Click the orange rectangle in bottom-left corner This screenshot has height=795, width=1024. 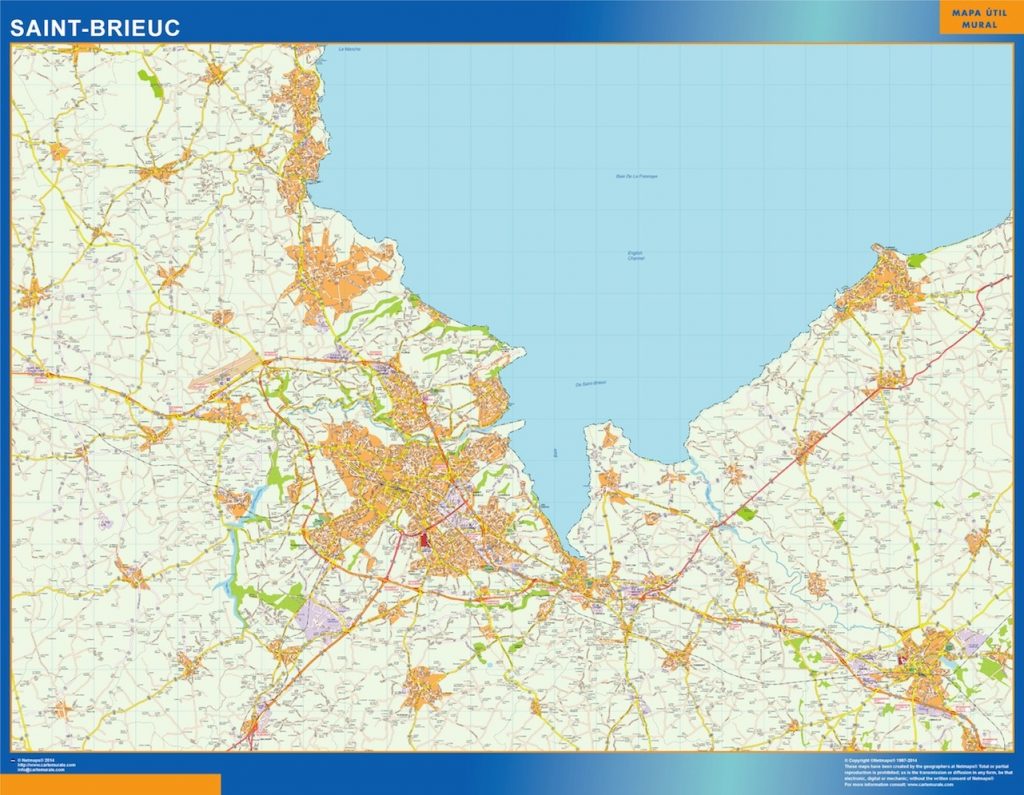110,784
